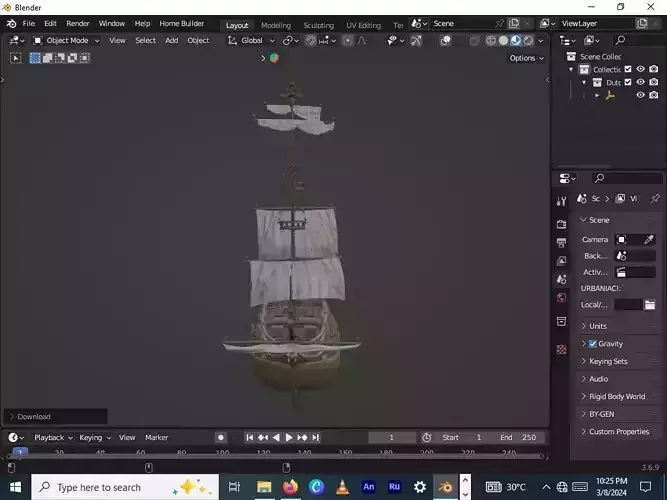Hide the Collection in viewport via eye icon
Viewport: 667px width, 500px height.
[641, 69]
